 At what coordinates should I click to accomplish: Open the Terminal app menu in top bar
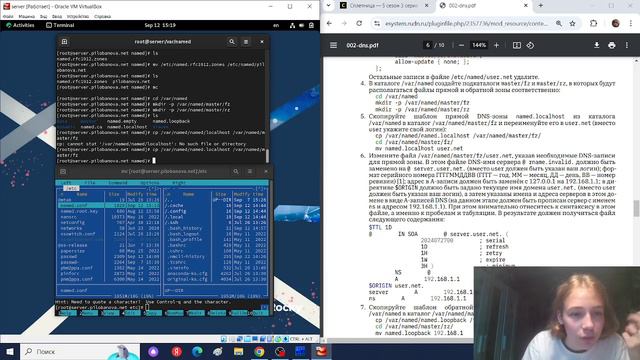(60, 25)
